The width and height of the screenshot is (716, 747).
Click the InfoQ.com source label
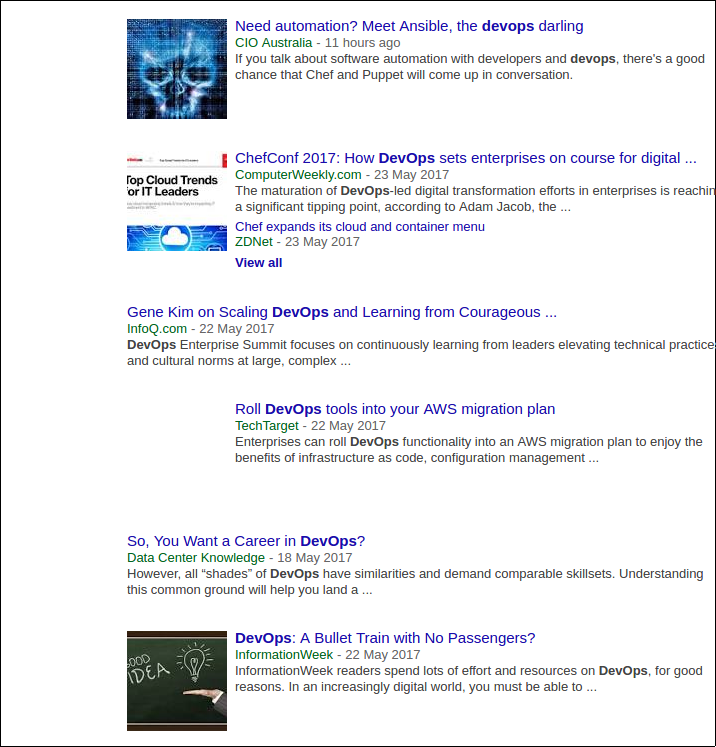pyautogui.click(x=157, y=329)
